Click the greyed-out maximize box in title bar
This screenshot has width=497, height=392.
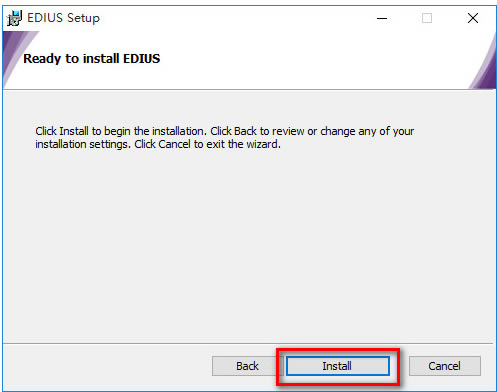click(427, 18)
